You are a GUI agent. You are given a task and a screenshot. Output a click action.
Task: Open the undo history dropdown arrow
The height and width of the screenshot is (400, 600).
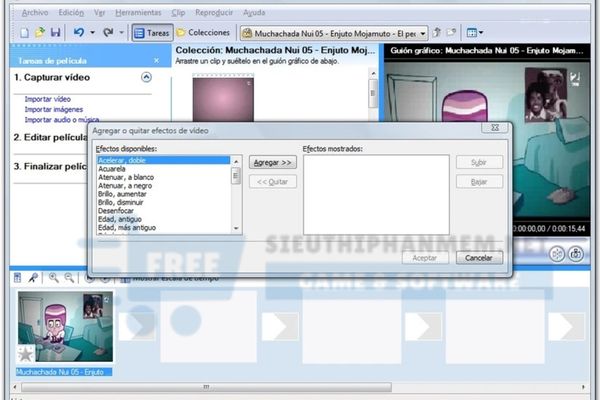pos(92,33)
